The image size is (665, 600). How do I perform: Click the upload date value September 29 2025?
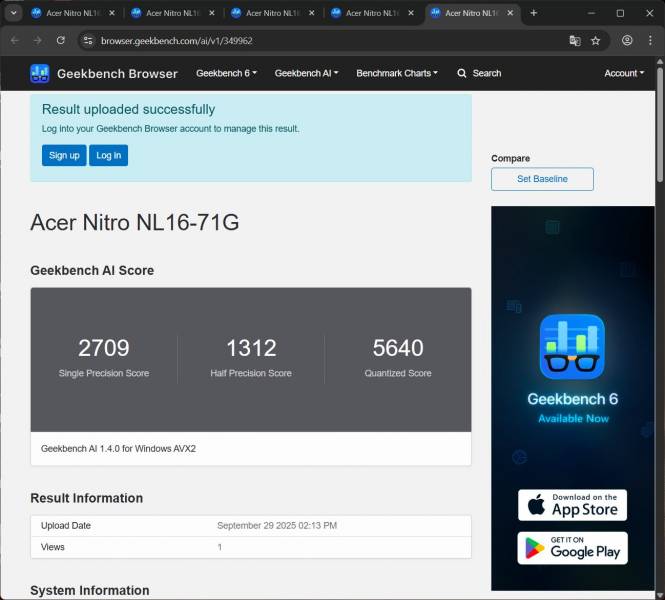click(x=277, y=525)
